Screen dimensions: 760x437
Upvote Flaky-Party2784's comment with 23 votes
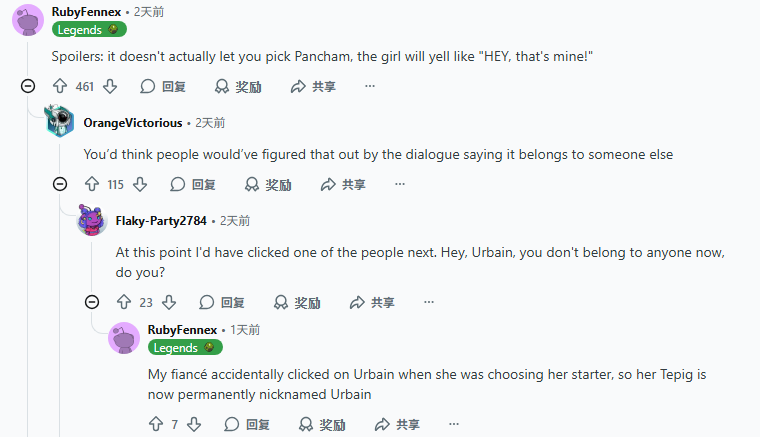coord(124,302)
